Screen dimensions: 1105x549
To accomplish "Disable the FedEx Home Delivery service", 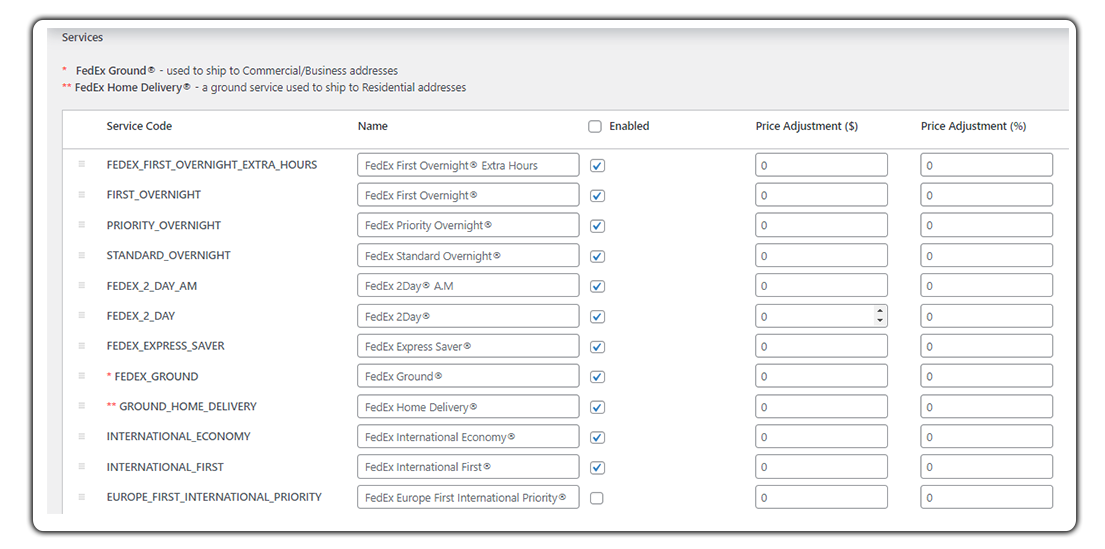I will (x=598, y=407).
